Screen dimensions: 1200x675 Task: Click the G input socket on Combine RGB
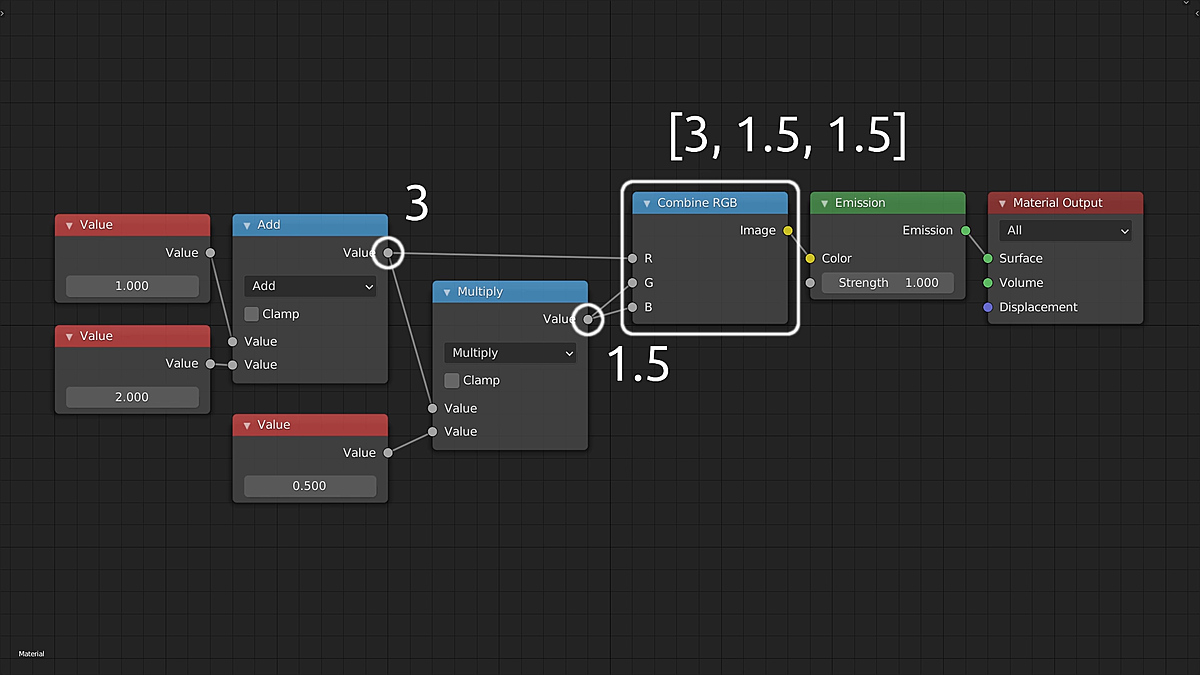[x=632, y=283]
